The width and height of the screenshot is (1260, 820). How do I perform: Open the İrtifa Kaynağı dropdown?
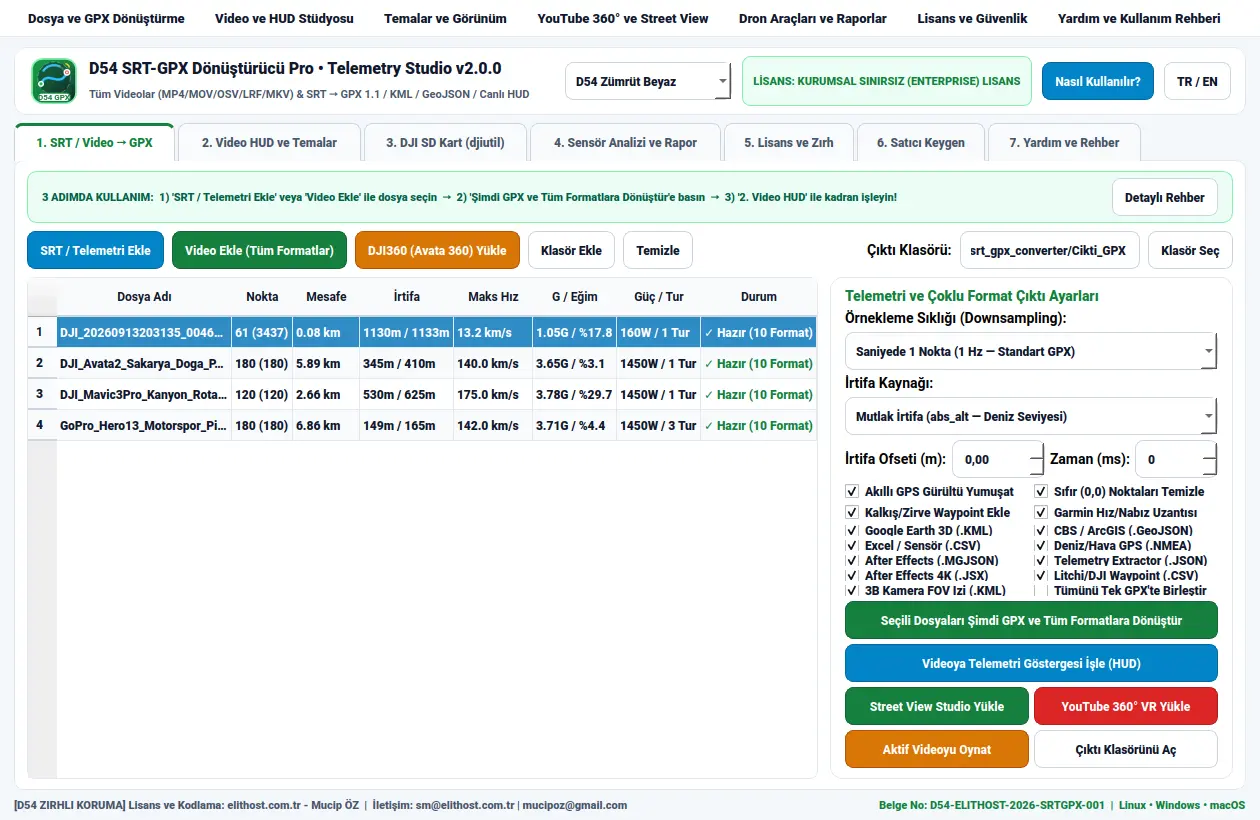point(1031,416)
